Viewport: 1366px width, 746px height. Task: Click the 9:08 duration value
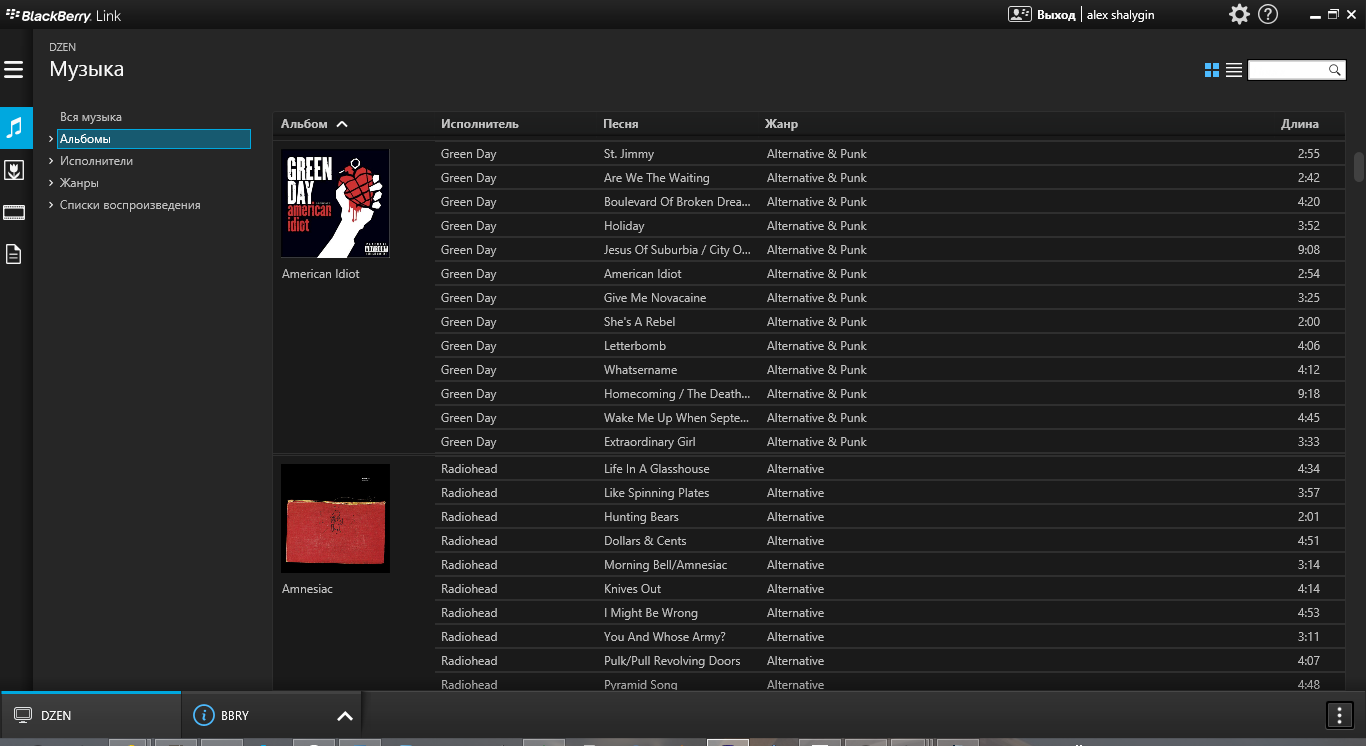click(1308, 250)
